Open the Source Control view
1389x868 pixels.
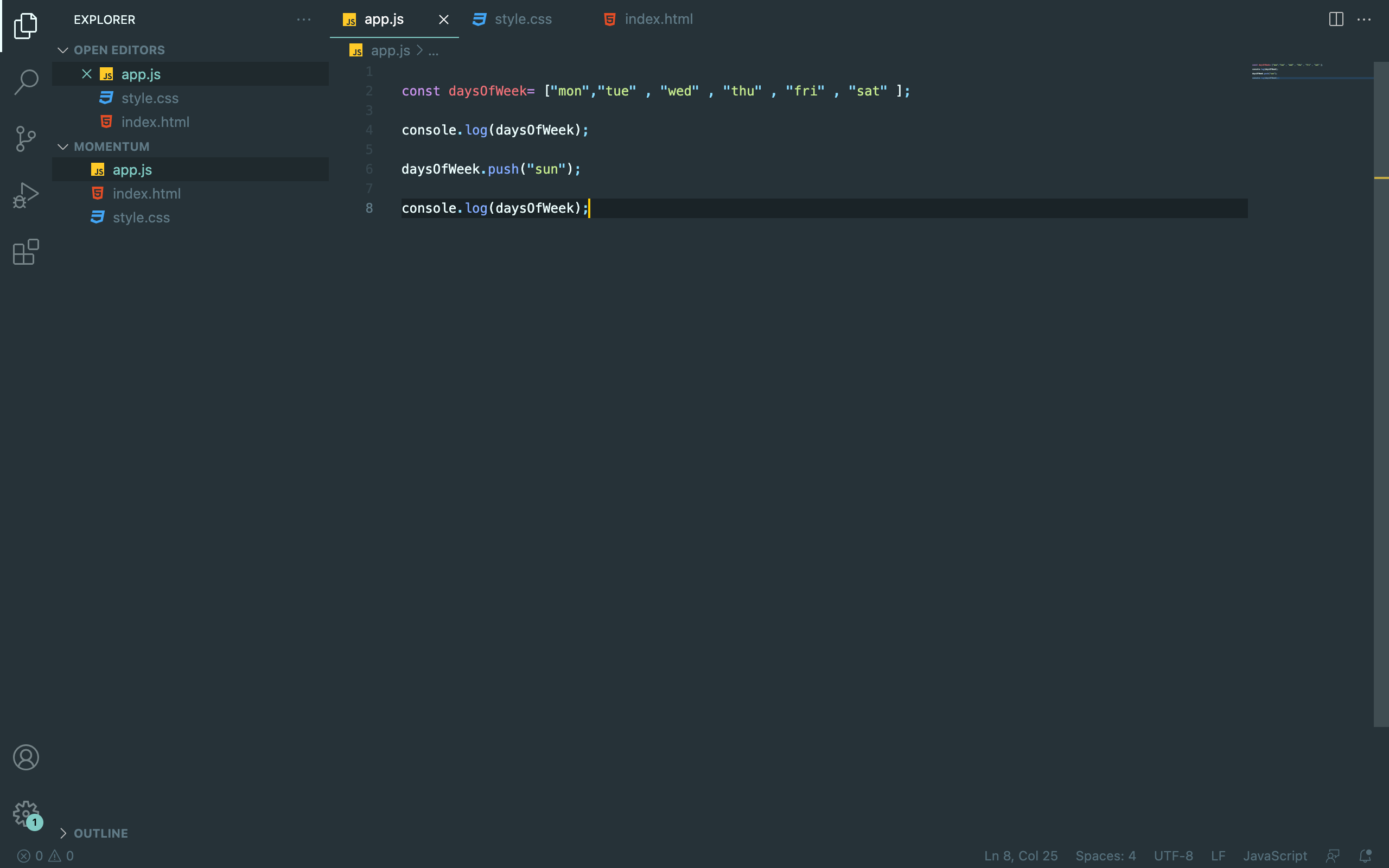26,138
